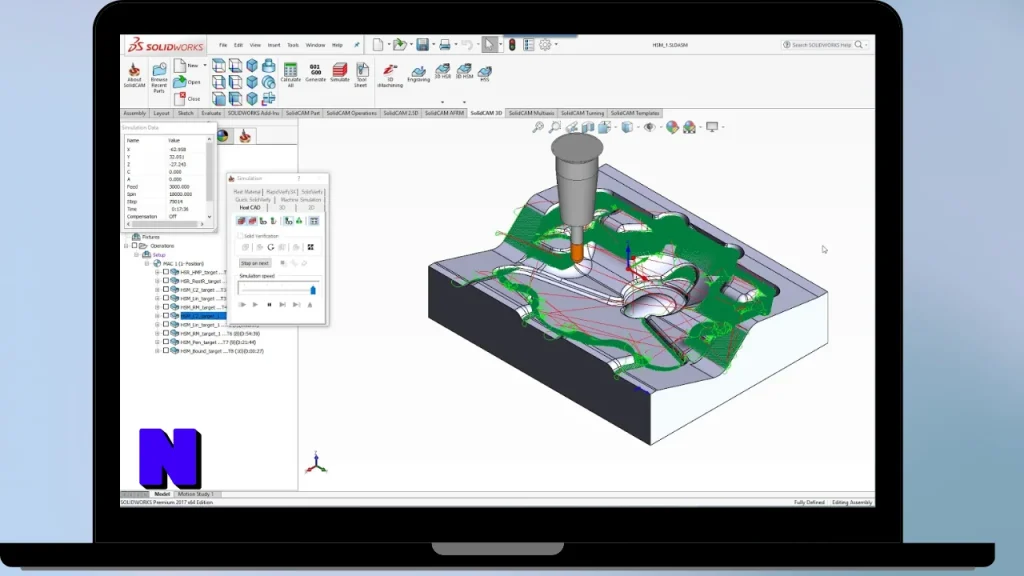
Task: Click simulation step forward button
Action: [282, 304]
